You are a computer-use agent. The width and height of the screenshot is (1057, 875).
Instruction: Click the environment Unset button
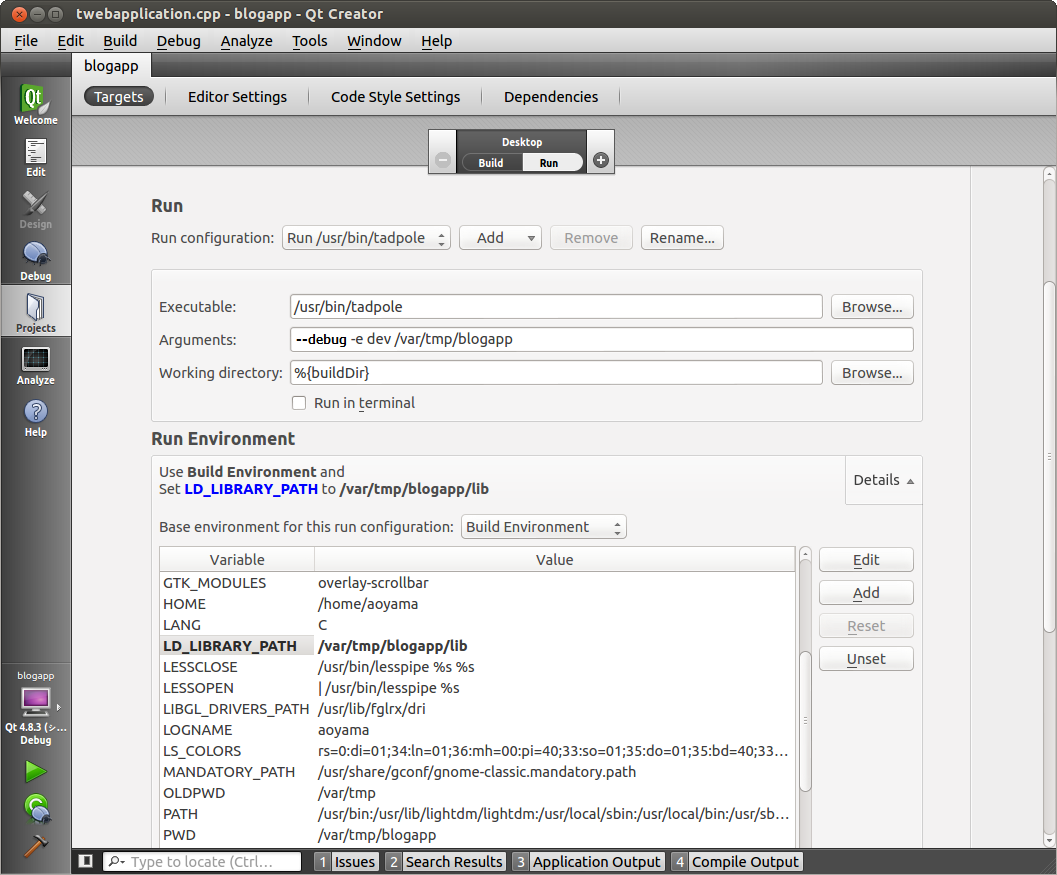coord(866,659)
